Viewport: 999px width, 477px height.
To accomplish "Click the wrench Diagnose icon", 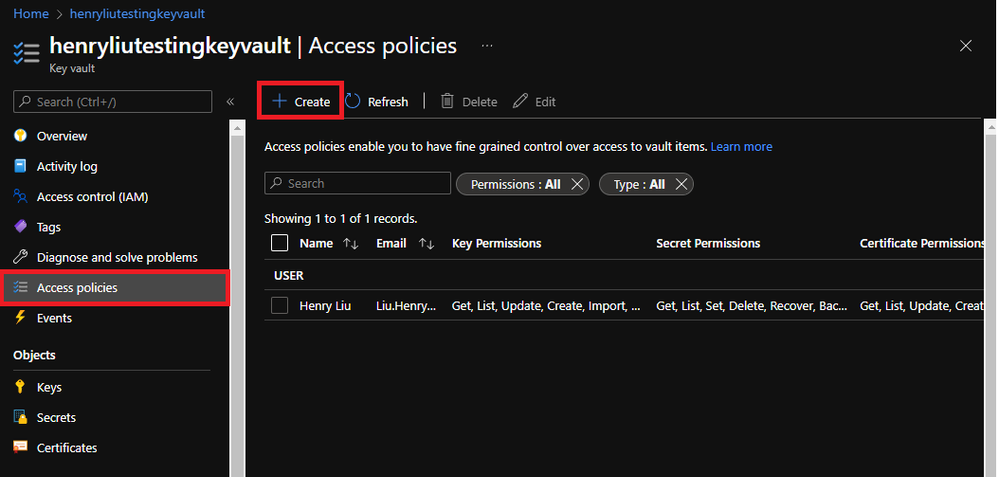I will pyautogui.click(x=20, y=257).
